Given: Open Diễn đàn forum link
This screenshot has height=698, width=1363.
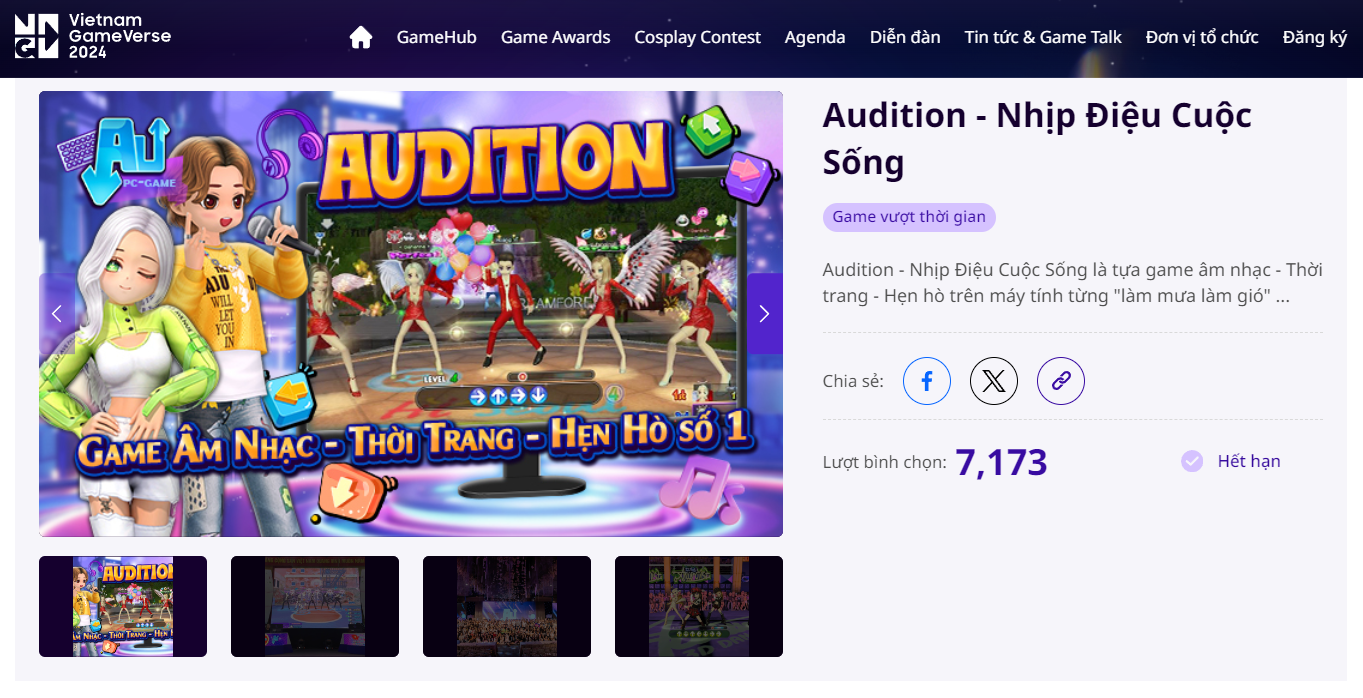Looking at the screenshot, I should point(905,37).
